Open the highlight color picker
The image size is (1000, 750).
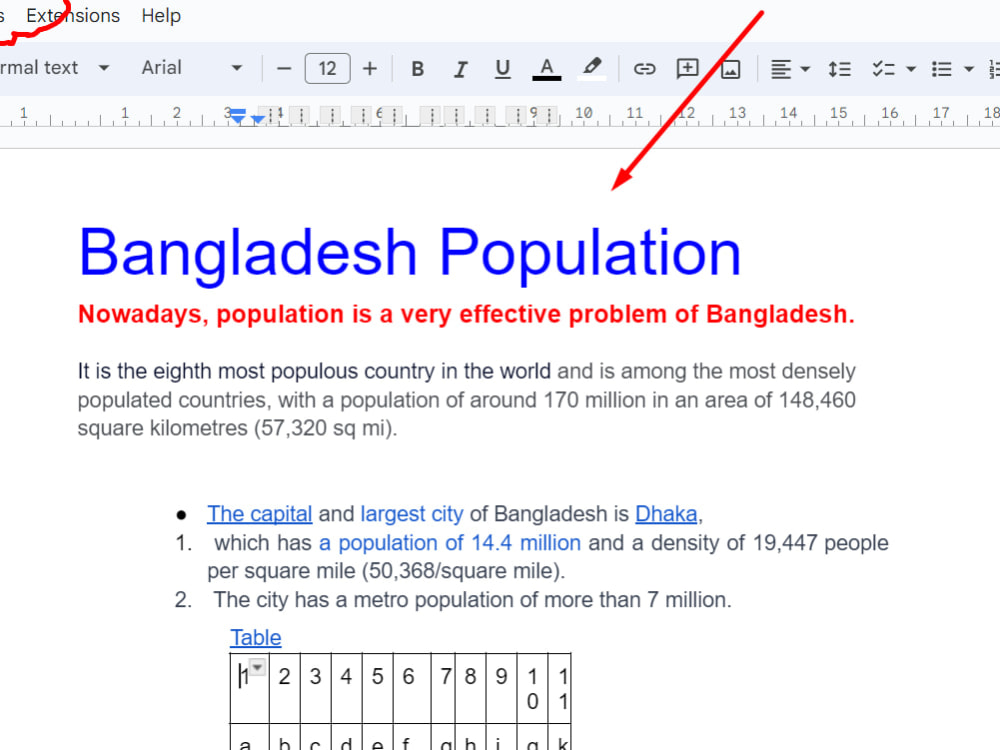[x=592, y=68]
